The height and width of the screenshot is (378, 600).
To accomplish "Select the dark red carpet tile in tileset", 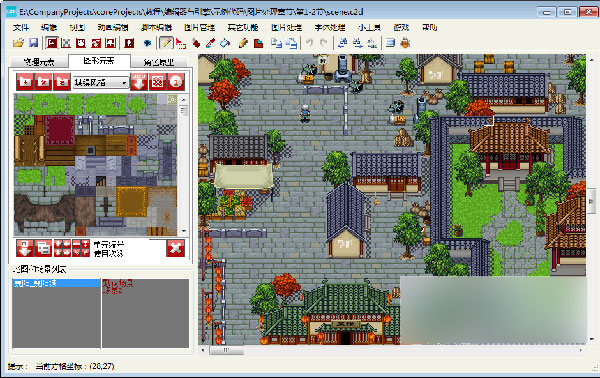I will [60, 130].
